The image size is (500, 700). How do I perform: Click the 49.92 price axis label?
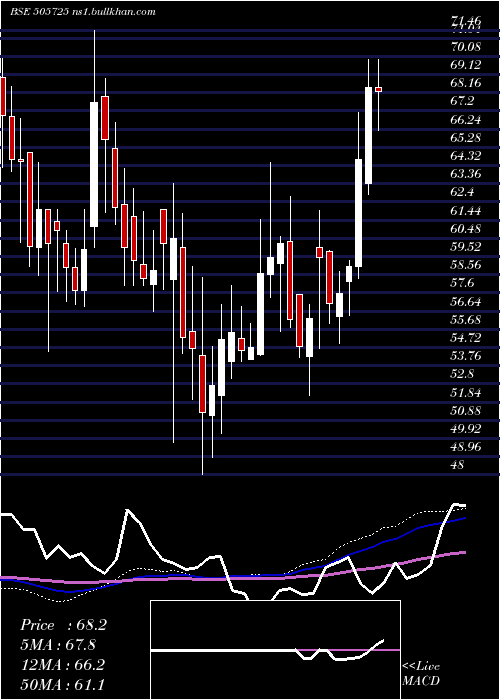(466, 429)
